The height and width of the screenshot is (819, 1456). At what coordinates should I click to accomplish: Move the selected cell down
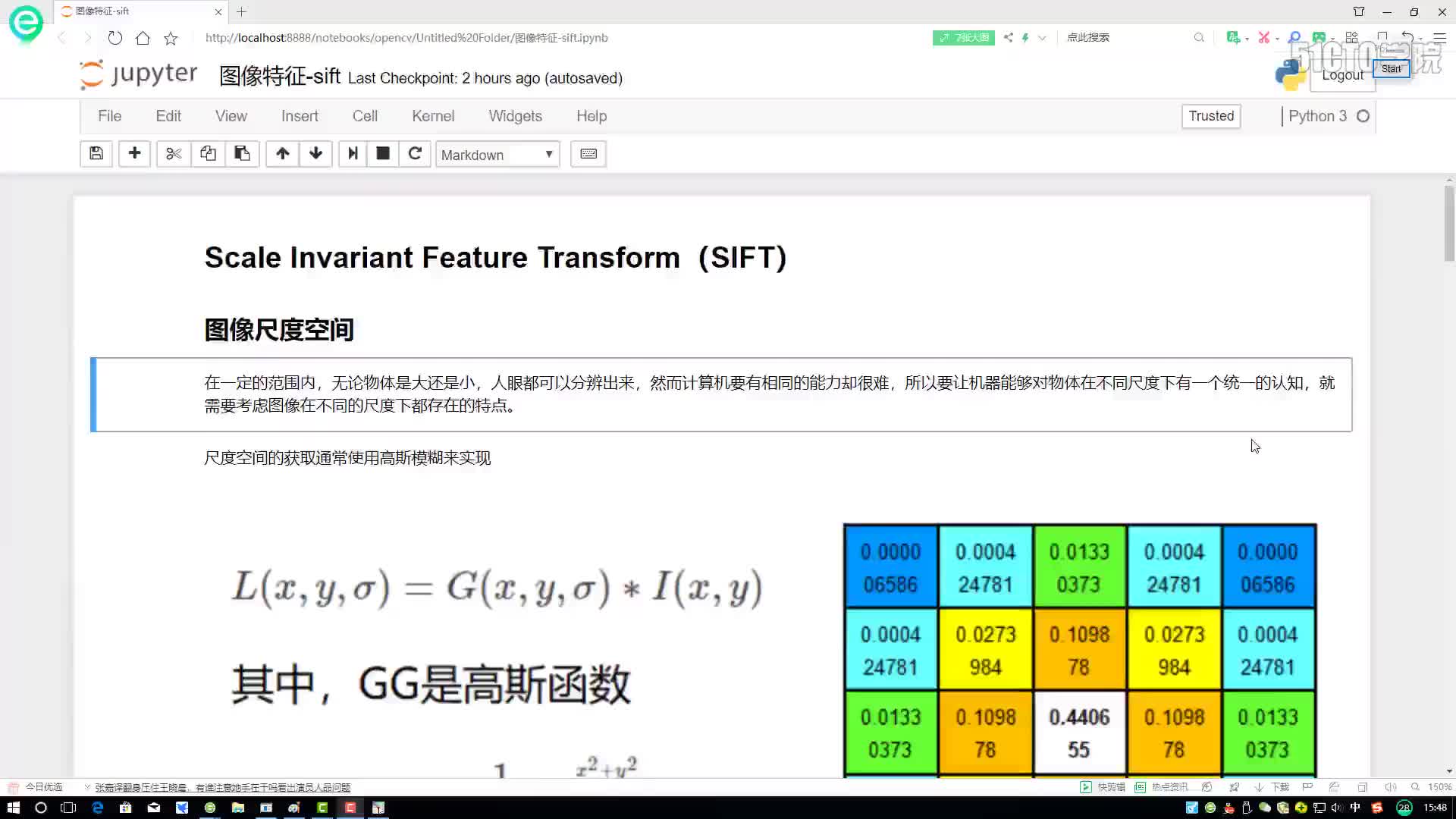coord(315,154)
